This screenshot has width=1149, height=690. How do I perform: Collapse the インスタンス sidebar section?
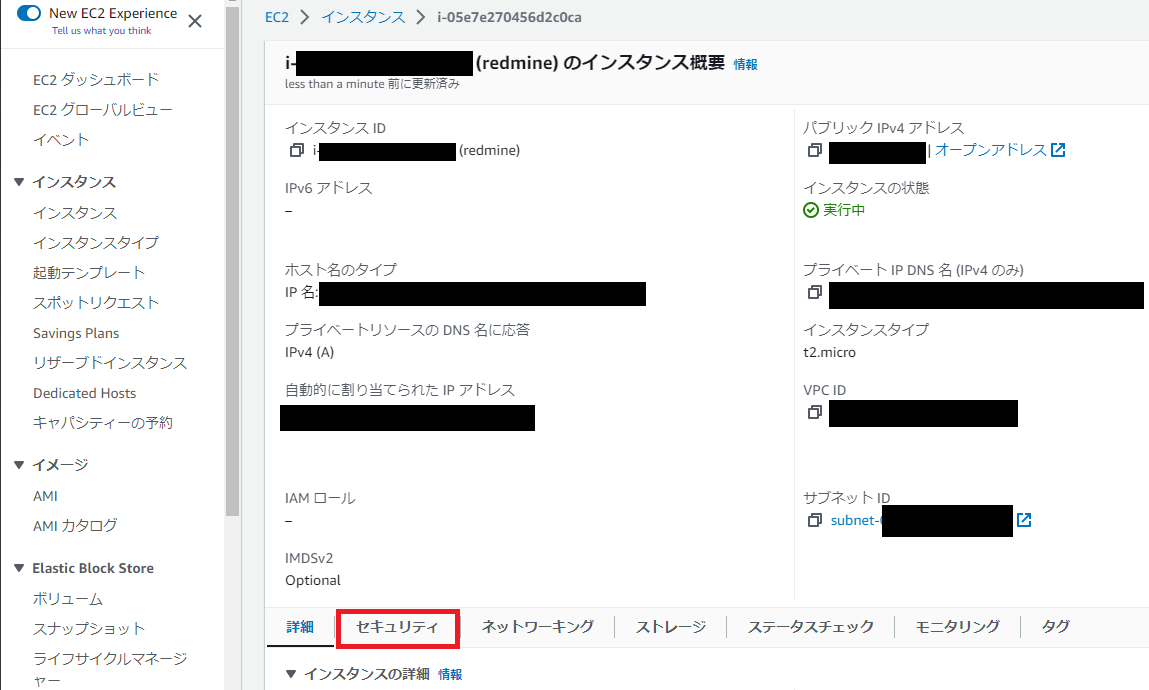[19, 182]
